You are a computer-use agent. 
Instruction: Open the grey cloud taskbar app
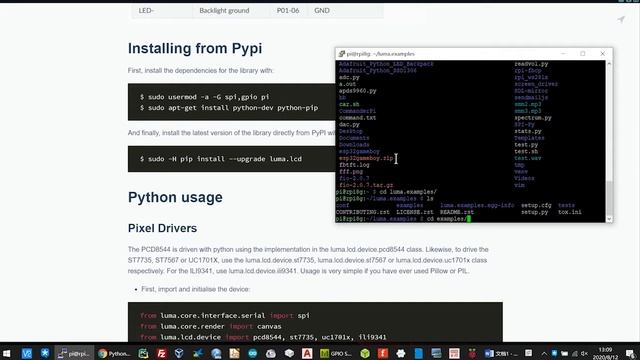(x=271, y=353)
